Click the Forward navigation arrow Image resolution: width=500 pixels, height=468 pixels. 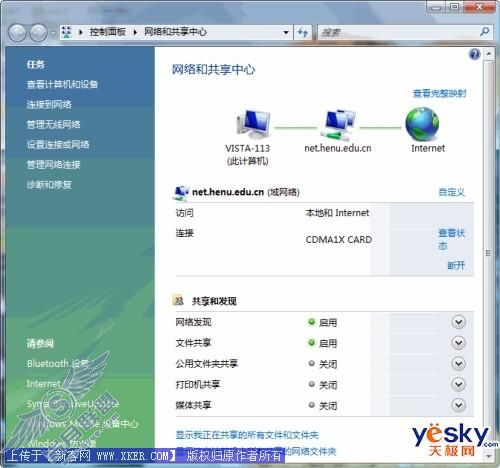(x=39, y=33)
